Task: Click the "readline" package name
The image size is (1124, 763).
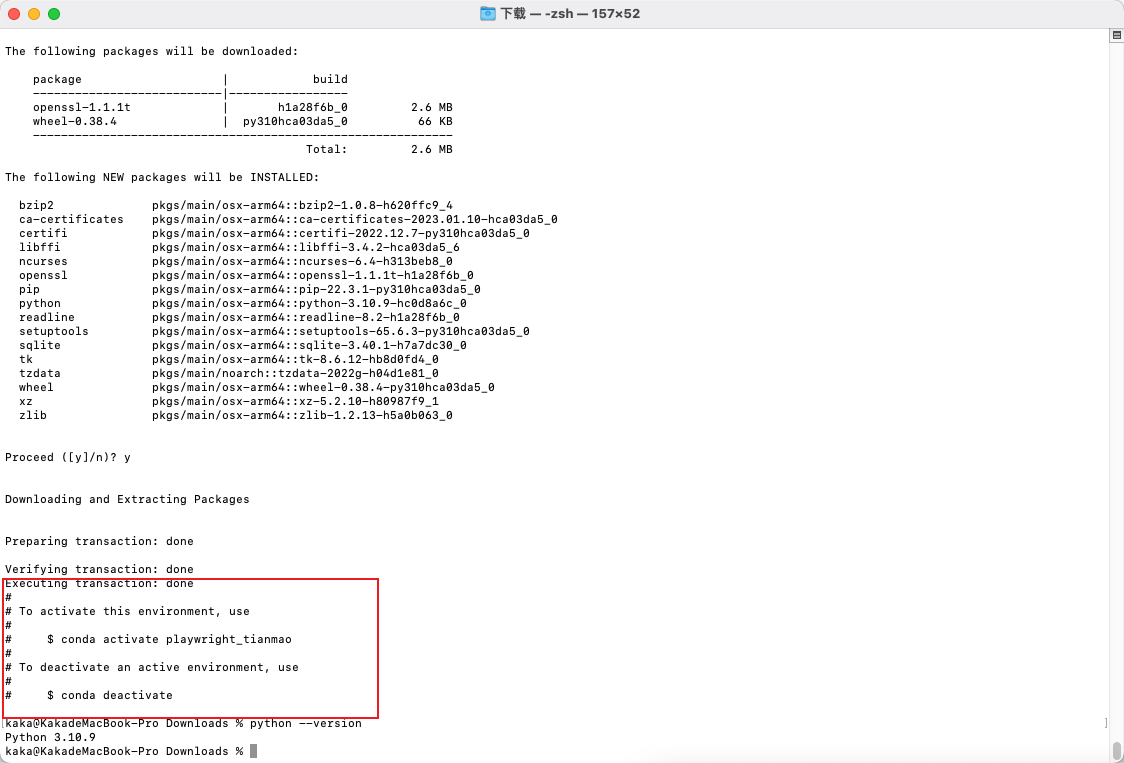Action: pos(47,318)
